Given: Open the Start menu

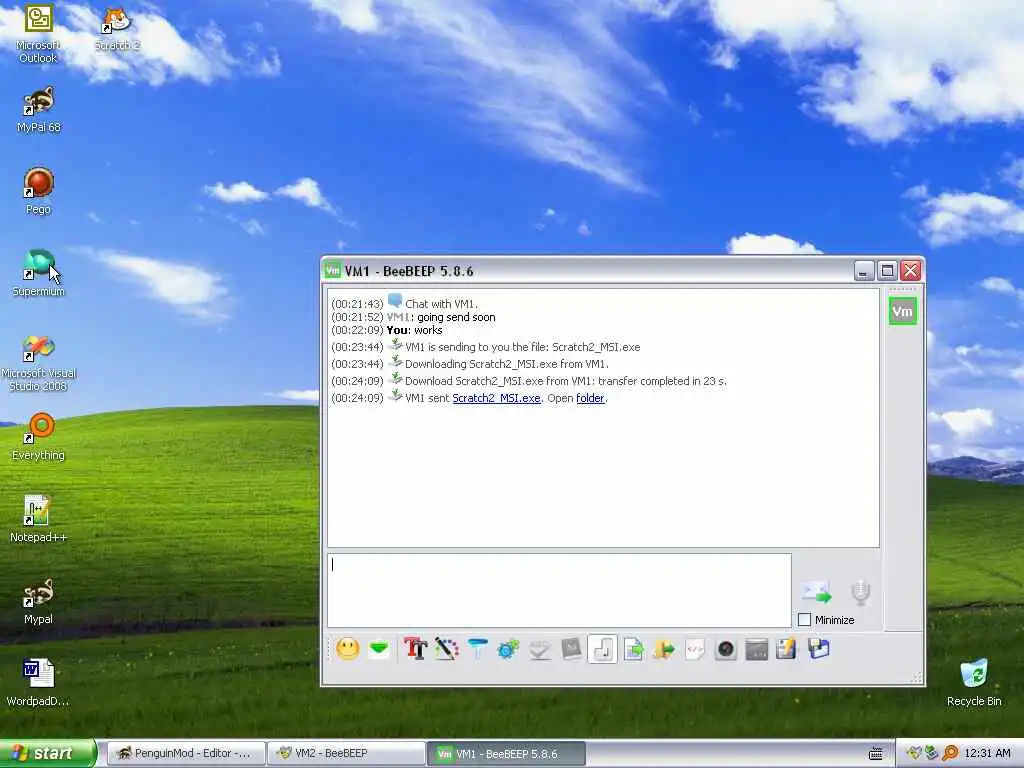Looking at the screenshot, I should [47, 754].
